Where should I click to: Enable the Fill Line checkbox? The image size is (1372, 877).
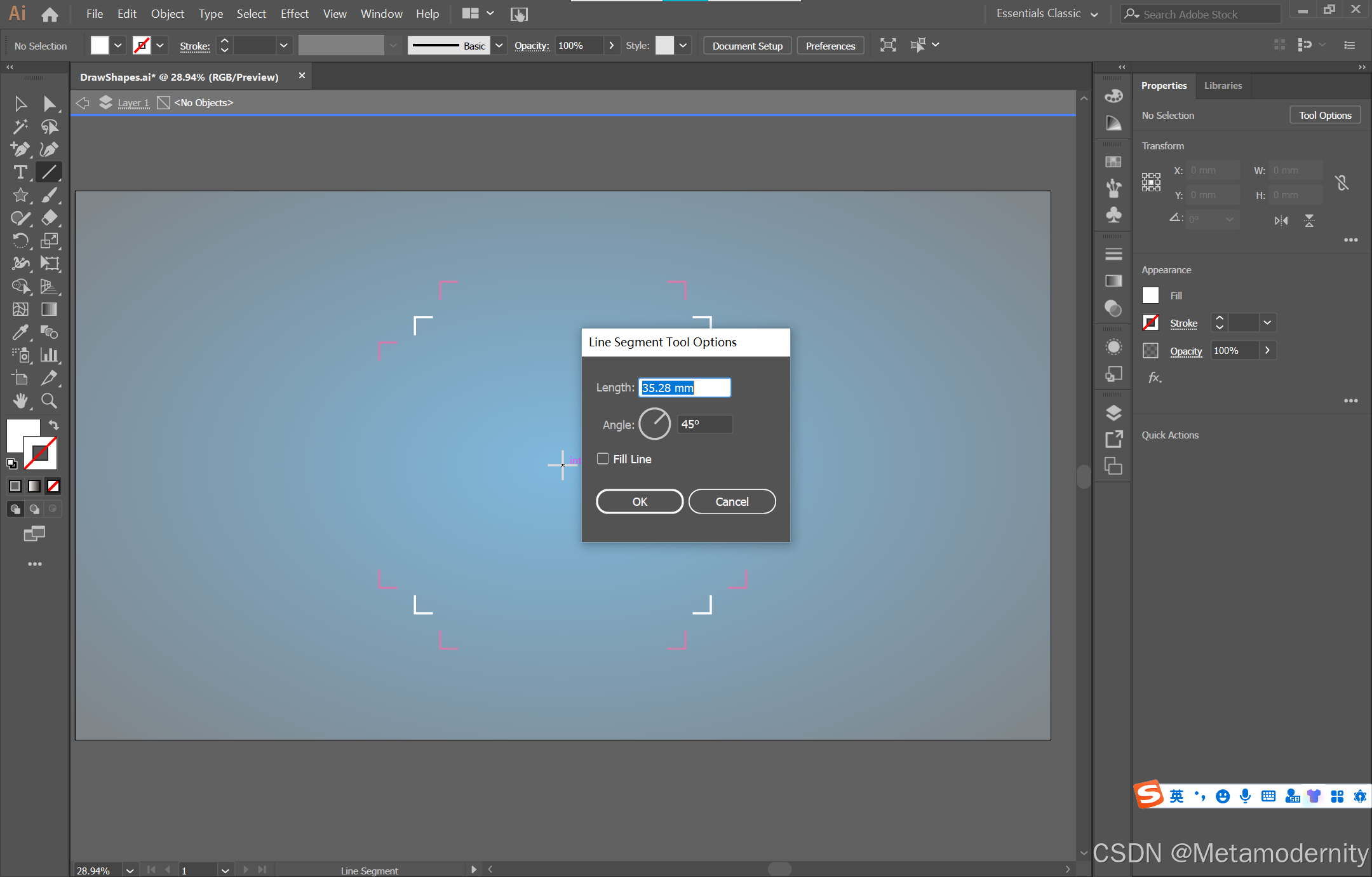[603, 459]
